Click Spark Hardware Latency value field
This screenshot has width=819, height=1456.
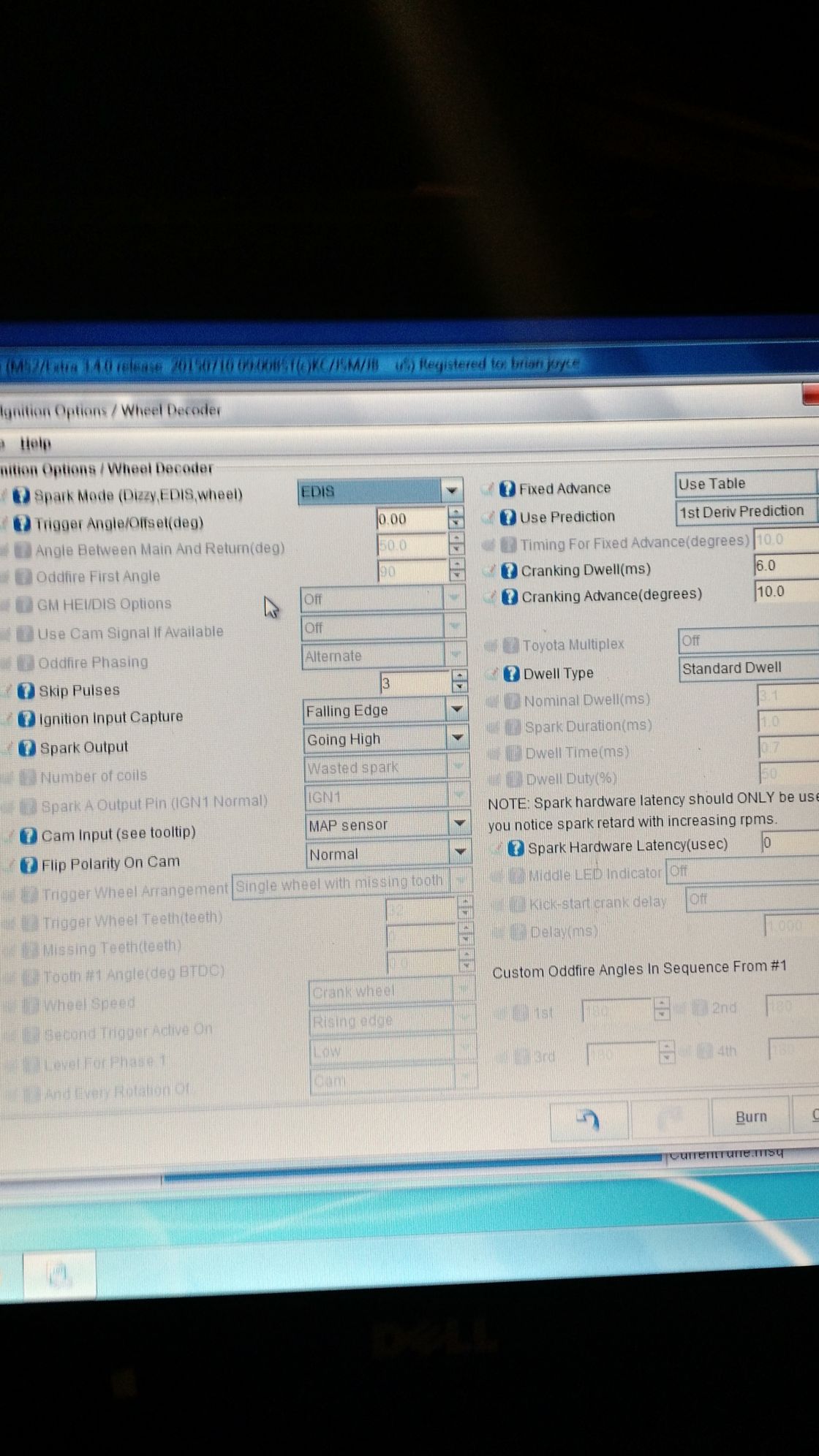click(x=790, y=843)
